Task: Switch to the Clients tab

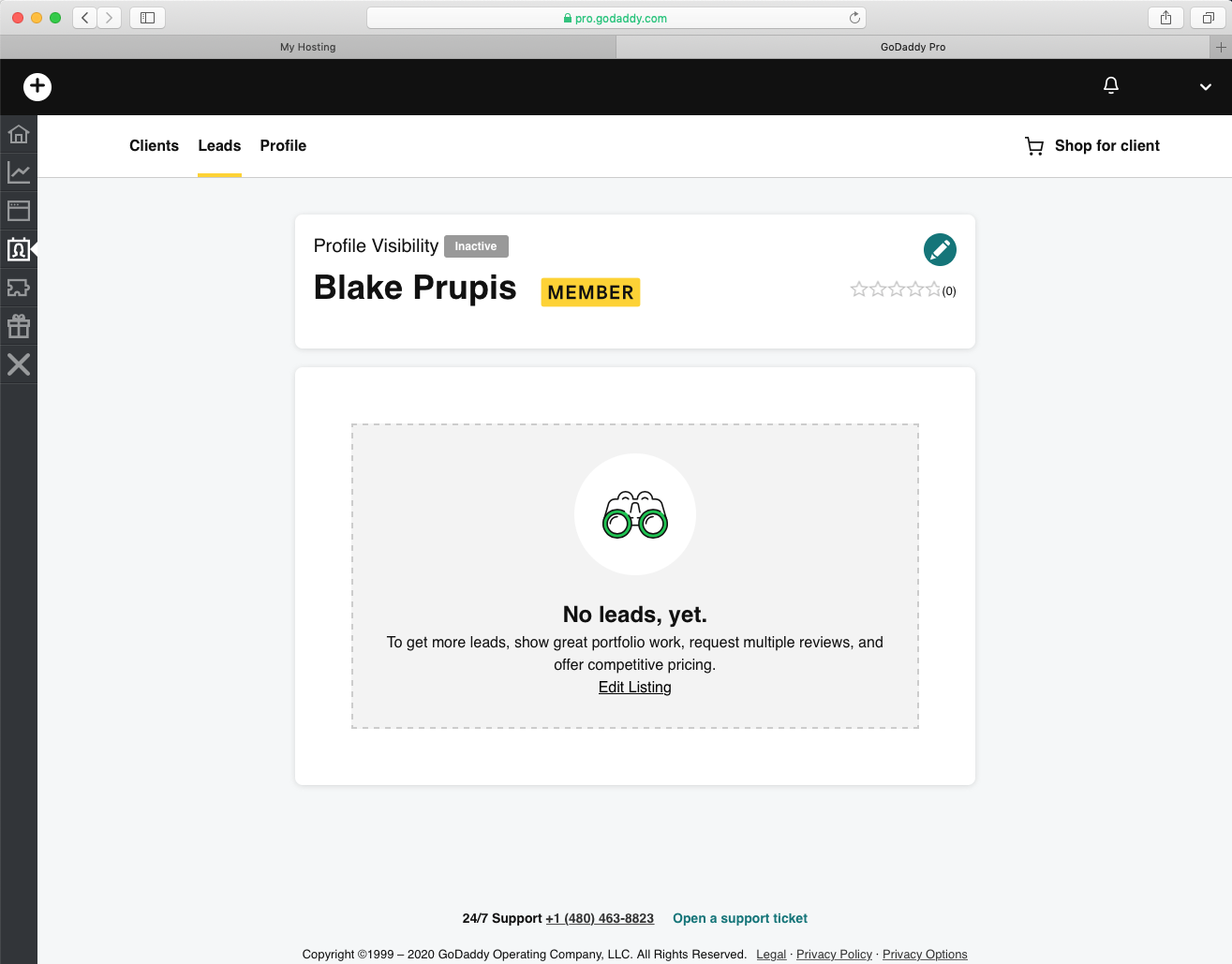Action: coord(154,146)
